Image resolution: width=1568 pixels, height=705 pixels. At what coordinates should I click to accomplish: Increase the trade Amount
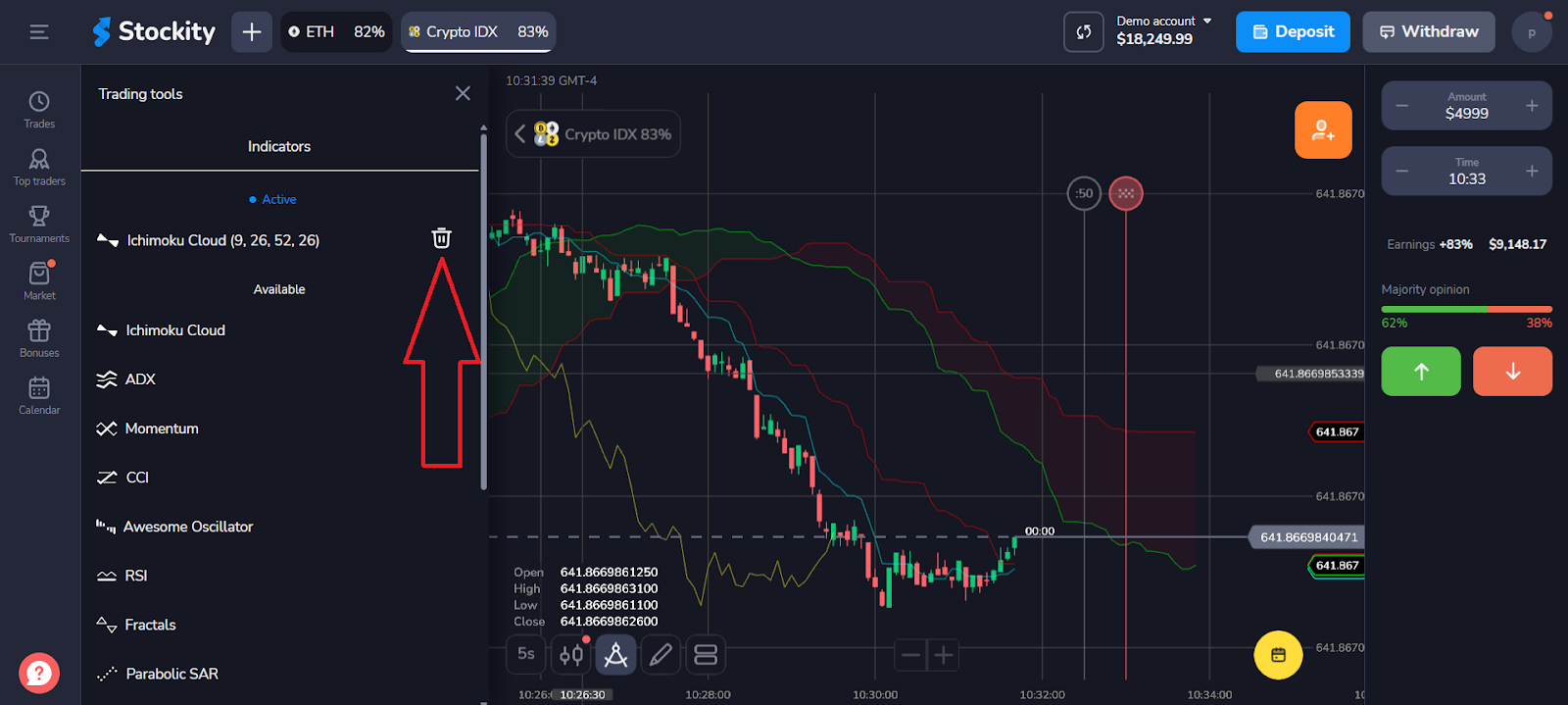coord(1532,106)
